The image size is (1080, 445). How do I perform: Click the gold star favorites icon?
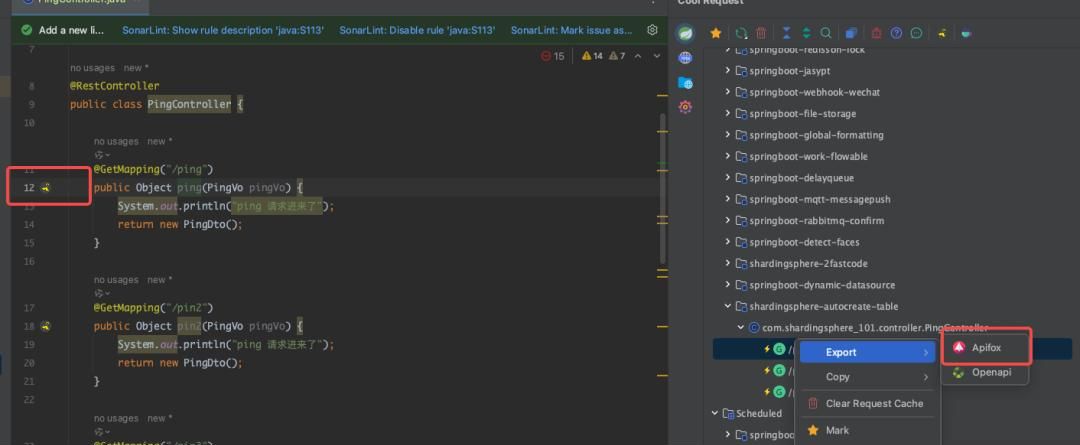(715, 33)
